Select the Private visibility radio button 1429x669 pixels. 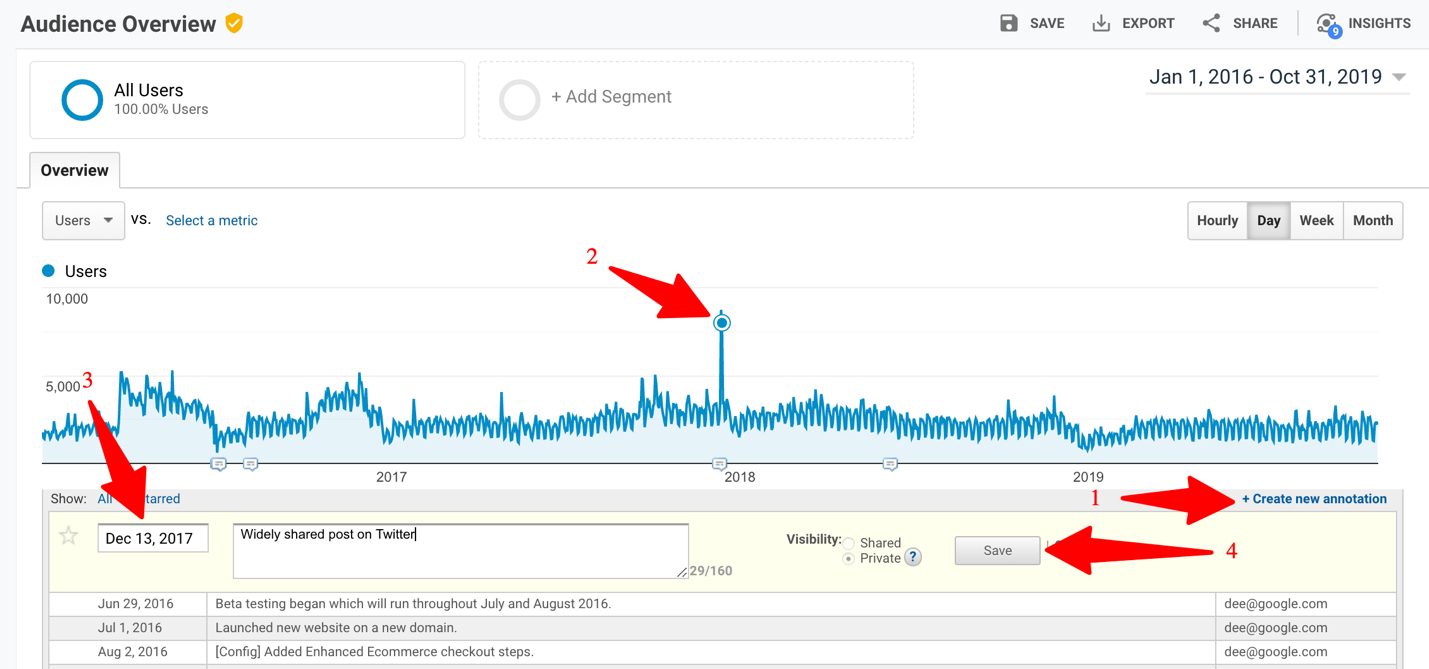click(848, 558)
